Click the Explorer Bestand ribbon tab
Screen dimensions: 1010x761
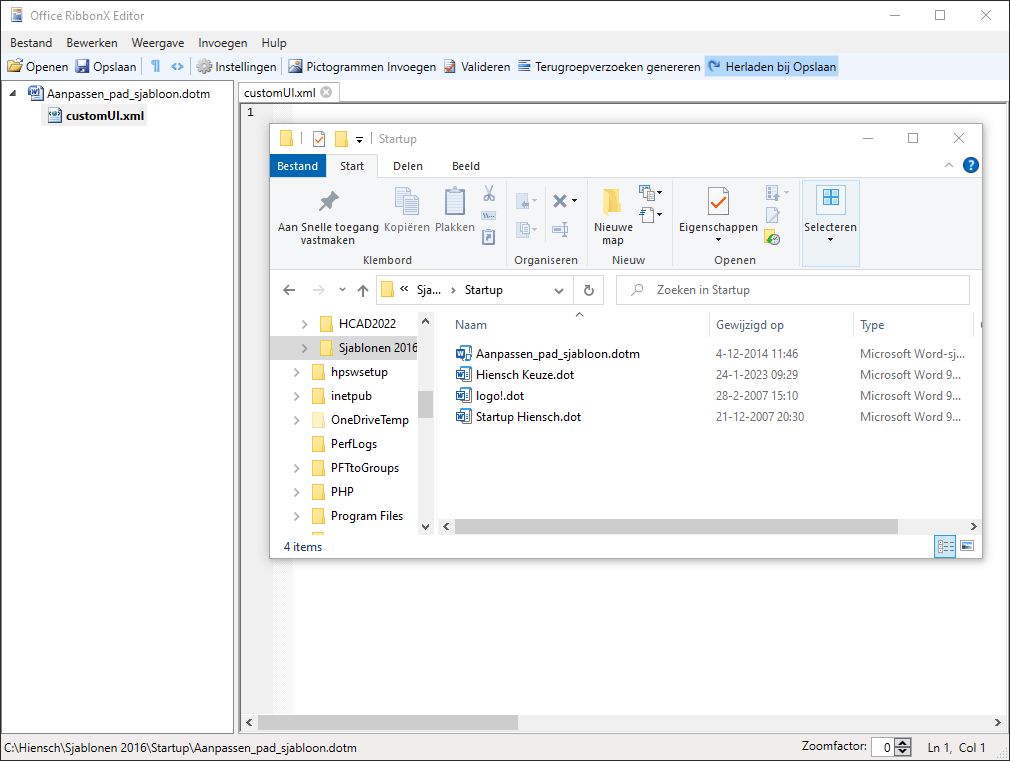point(298,166)
